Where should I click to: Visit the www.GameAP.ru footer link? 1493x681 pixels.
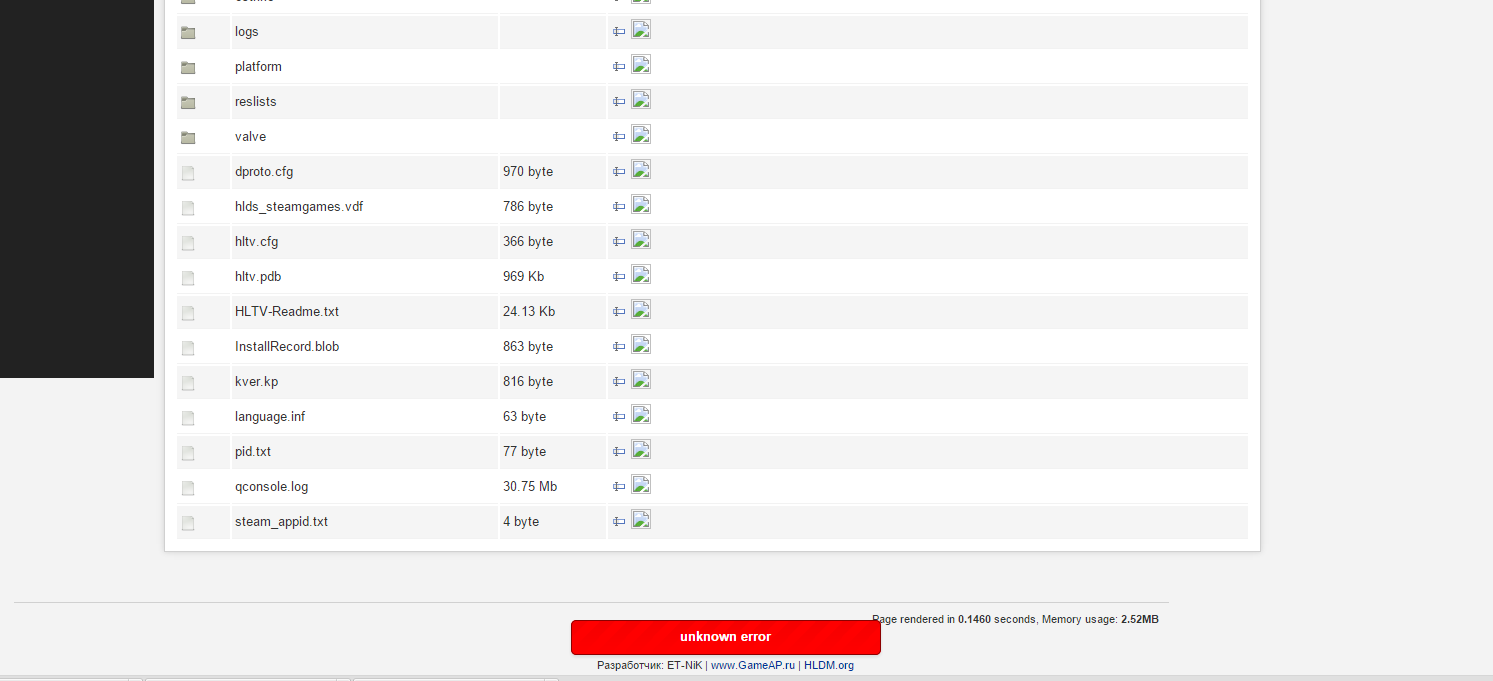tap(752, 665)
